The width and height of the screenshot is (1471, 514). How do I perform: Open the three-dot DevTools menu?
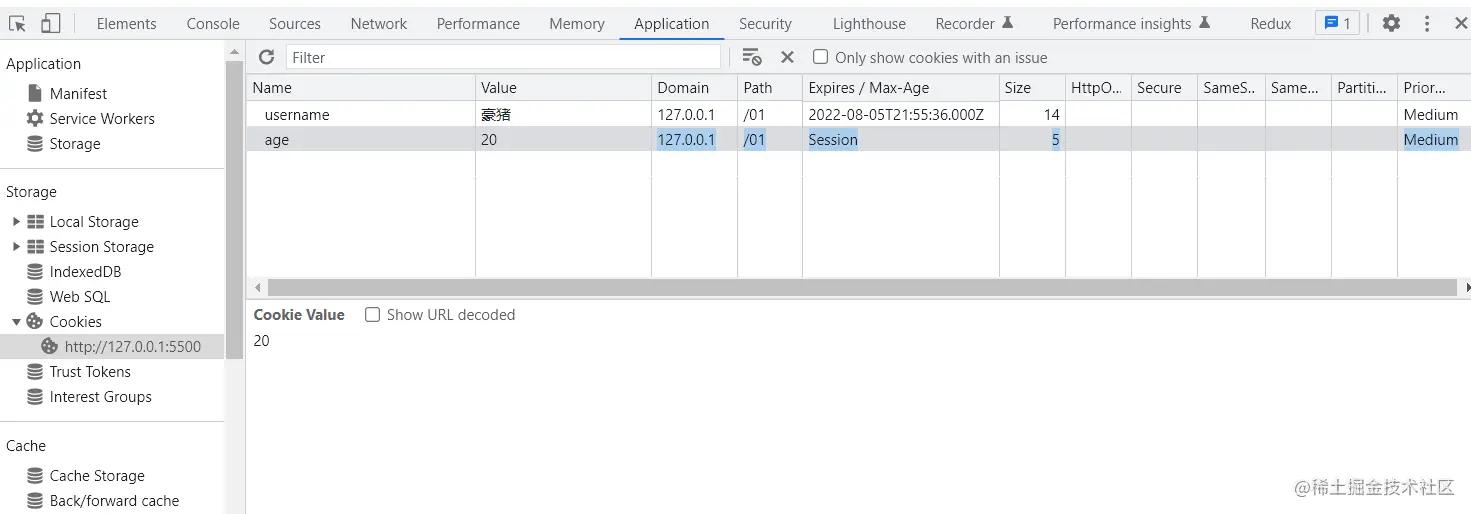click(x=1427, y=23)
